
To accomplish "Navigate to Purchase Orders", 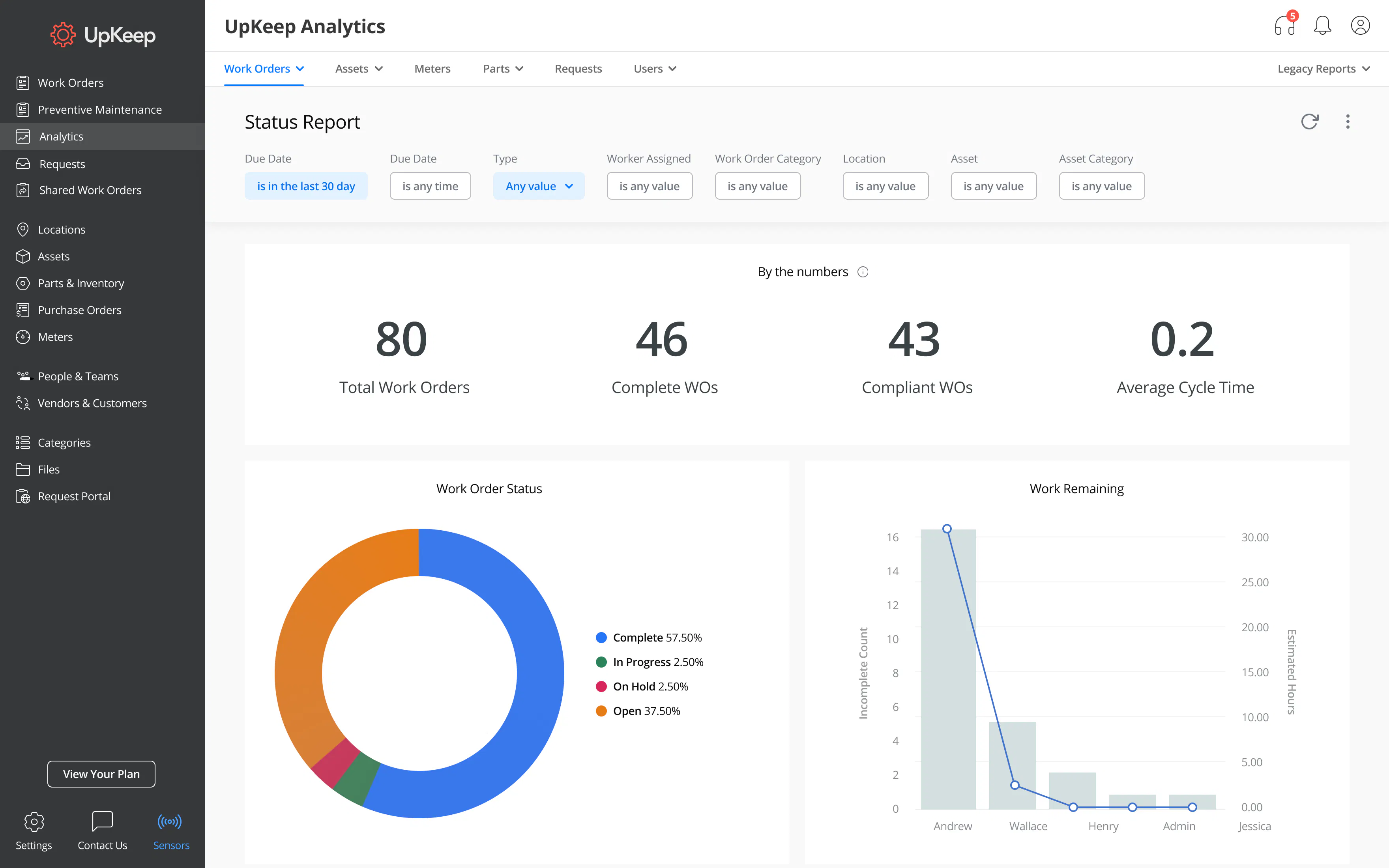I will (x=79, y=310).
